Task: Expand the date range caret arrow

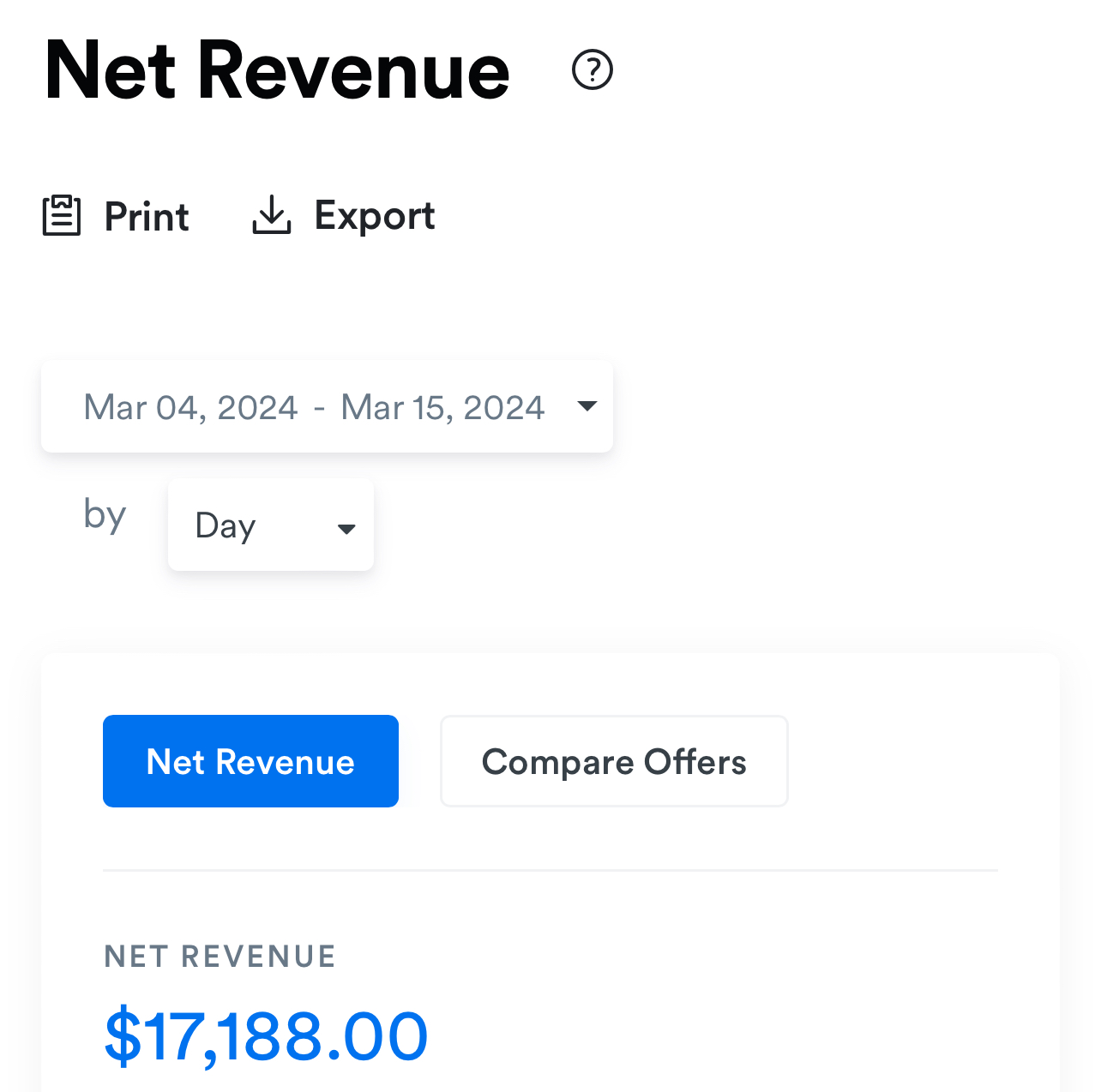Action: (587, 406)
